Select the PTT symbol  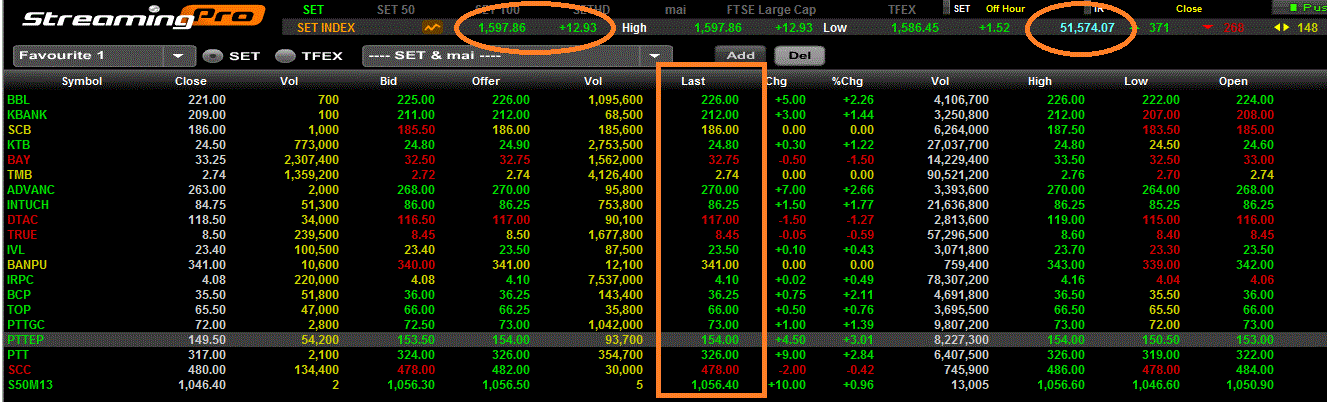pos(18,355)
